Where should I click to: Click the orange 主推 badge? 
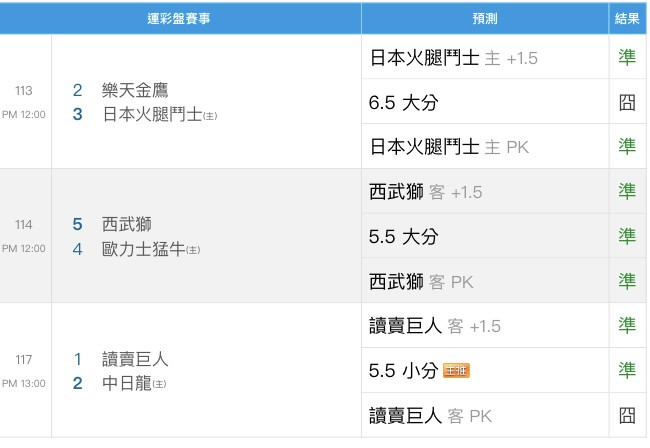(x=457, y=371)
